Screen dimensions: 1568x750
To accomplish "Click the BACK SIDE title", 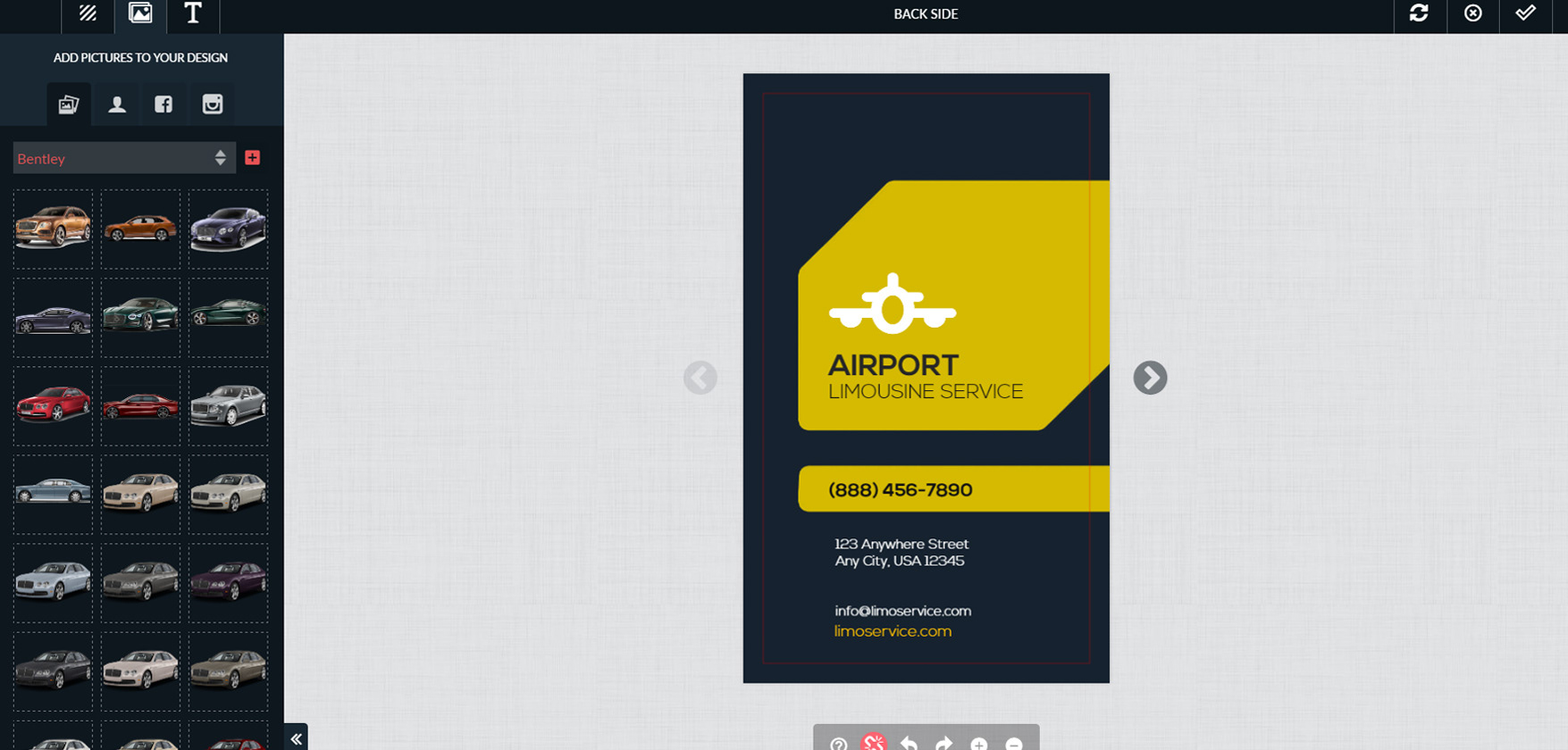I will click(x=926, y=13).
